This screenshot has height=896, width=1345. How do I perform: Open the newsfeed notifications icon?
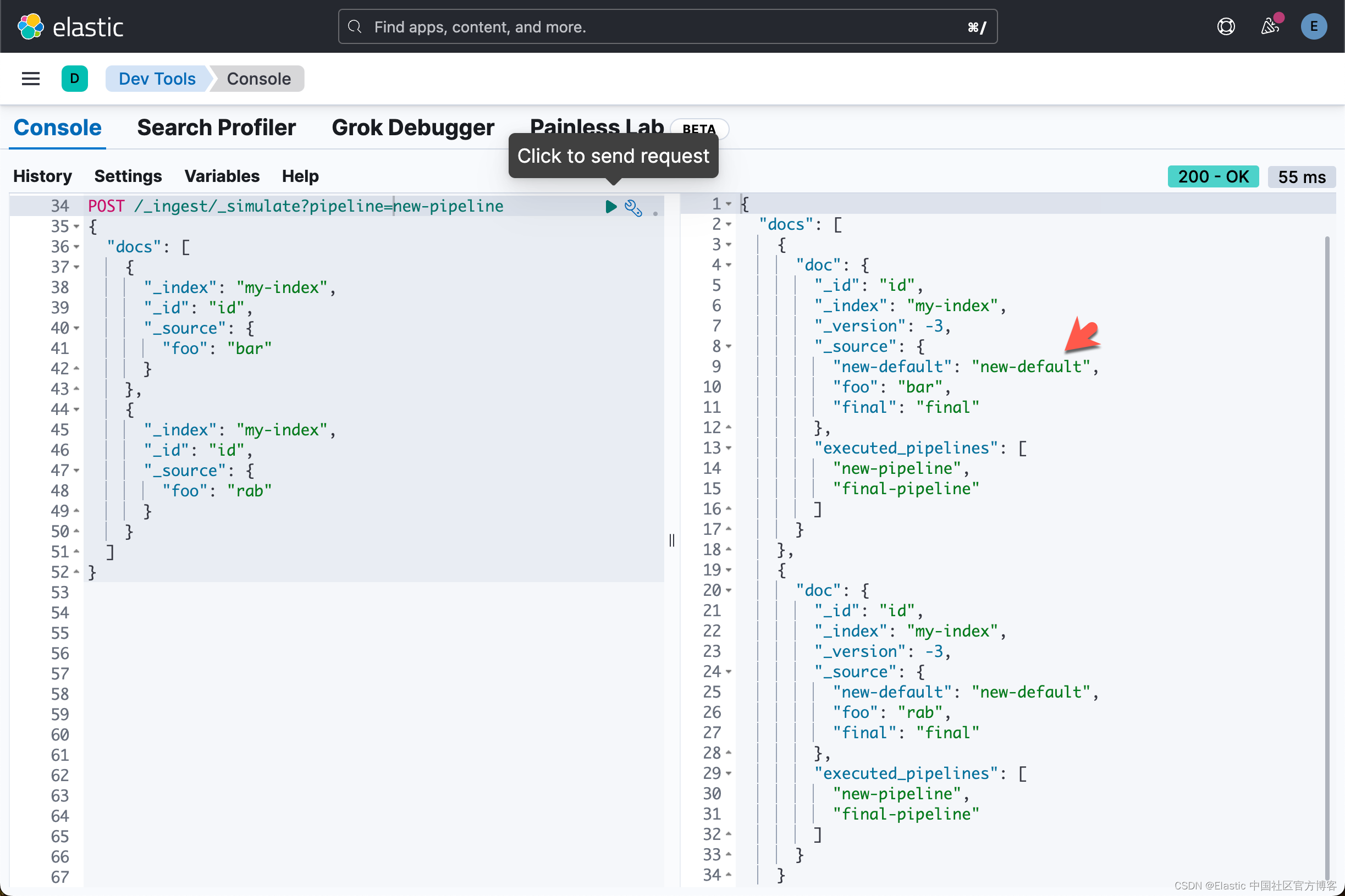coord(1270,27)
